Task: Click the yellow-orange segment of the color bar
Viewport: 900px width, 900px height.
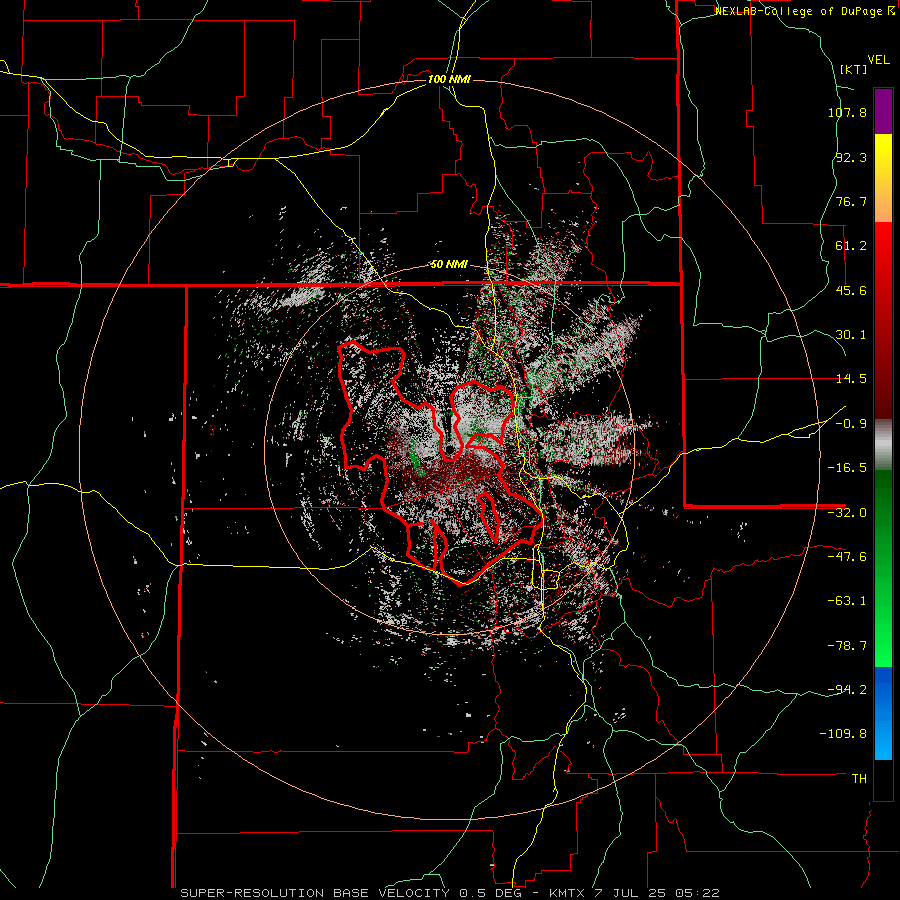Action: point(883,178)
